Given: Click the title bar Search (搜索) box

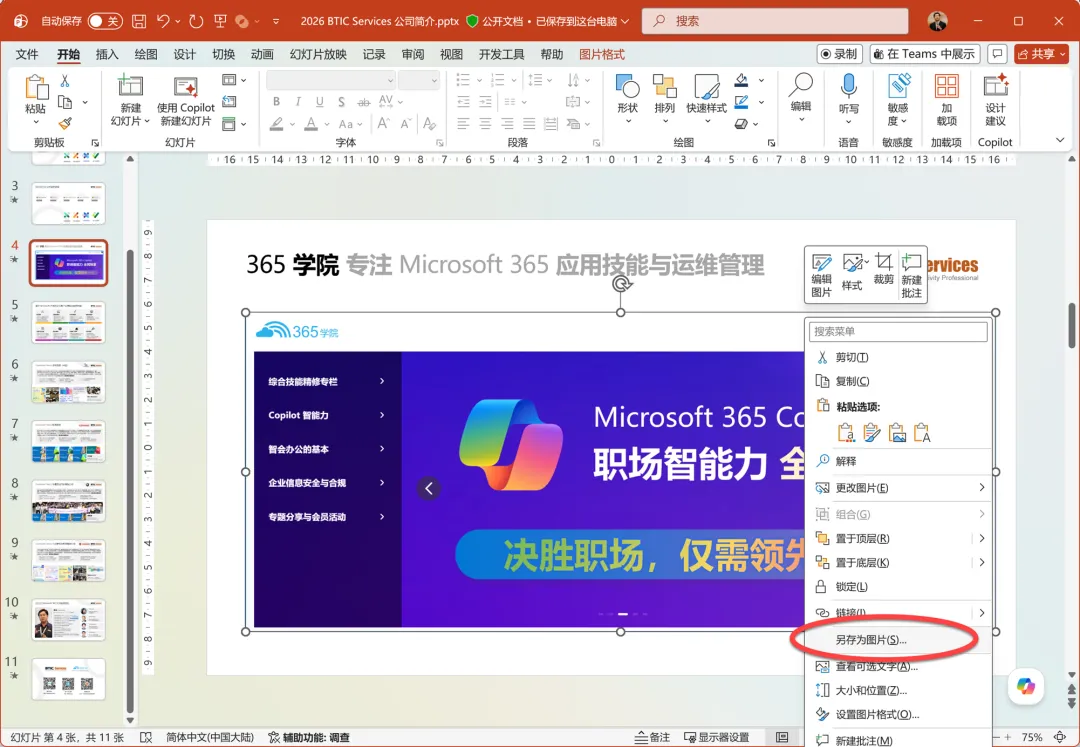Looking at the screenshot, I should click(x=775, y=21).
